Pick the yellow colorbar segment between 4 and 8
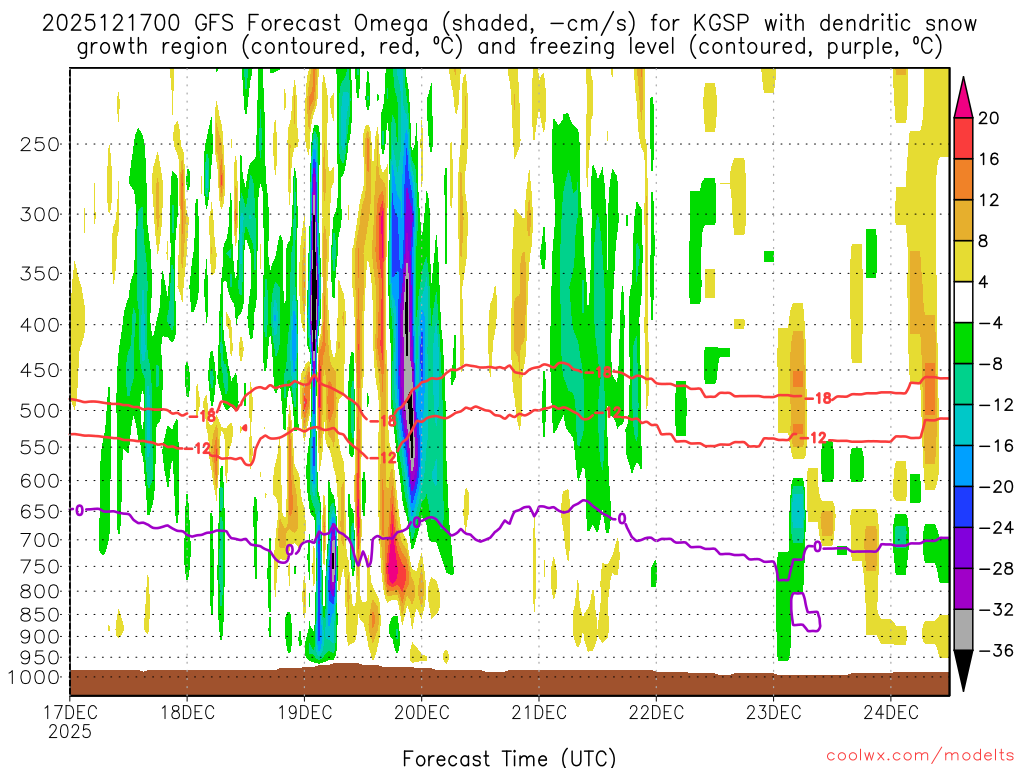The height and width of the screenshot is (768, 1024). tap(963, 261)
